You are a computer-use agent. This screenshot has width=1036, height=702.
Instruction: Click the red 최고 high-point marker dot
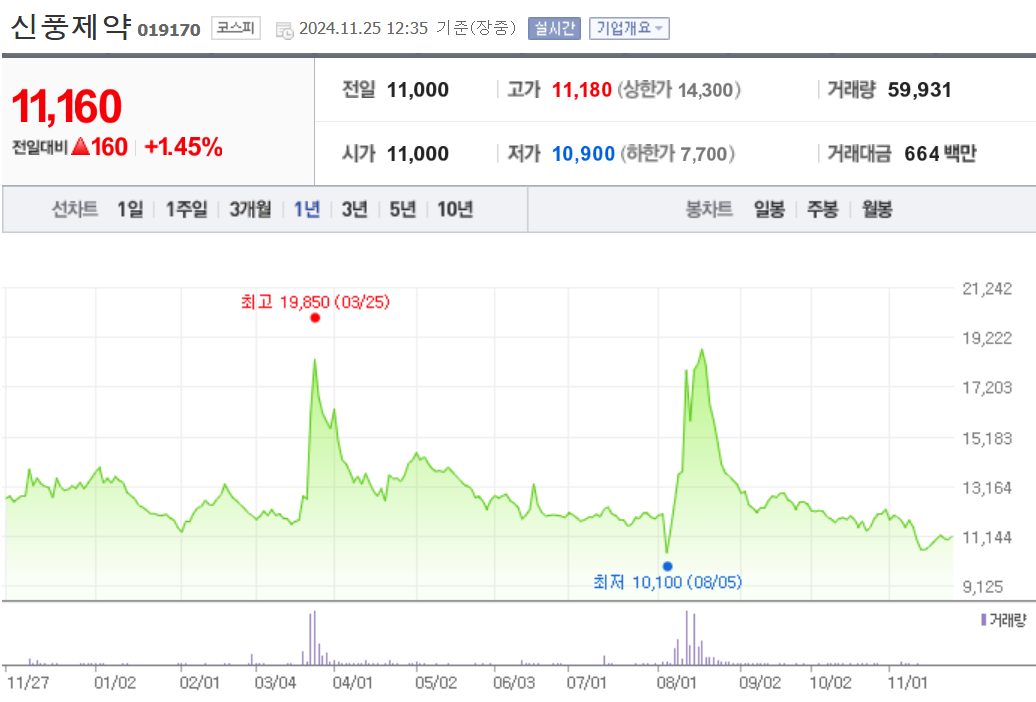[x=315, y=318]
